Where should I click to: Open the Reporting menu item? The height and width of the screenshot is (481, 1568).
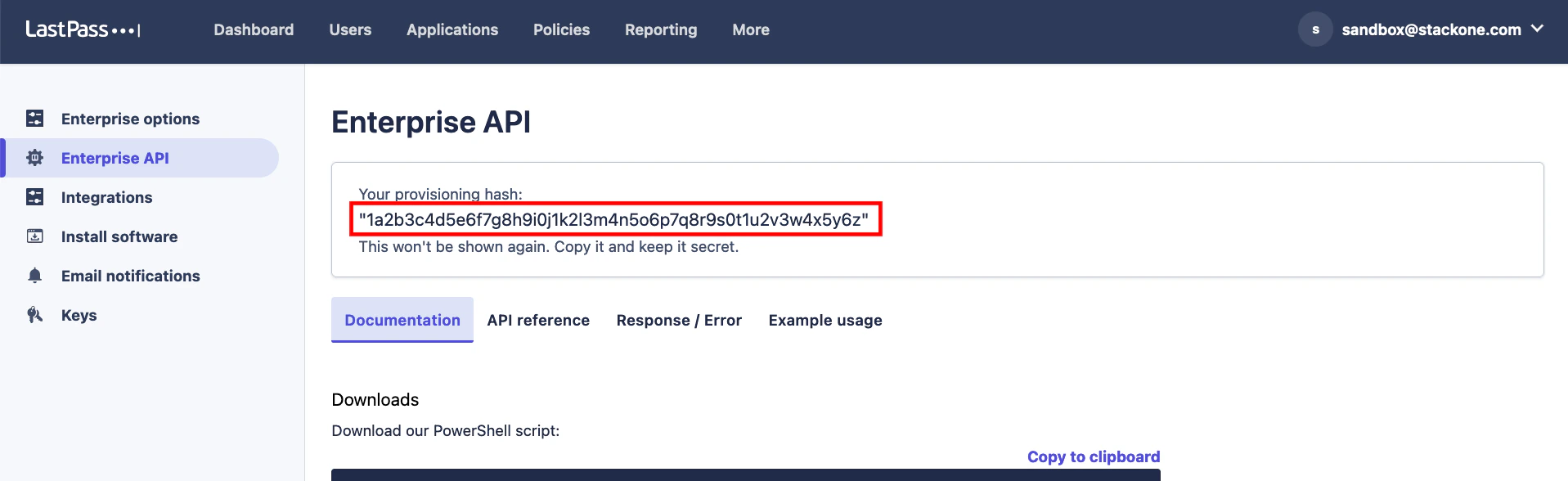(660, 29)
